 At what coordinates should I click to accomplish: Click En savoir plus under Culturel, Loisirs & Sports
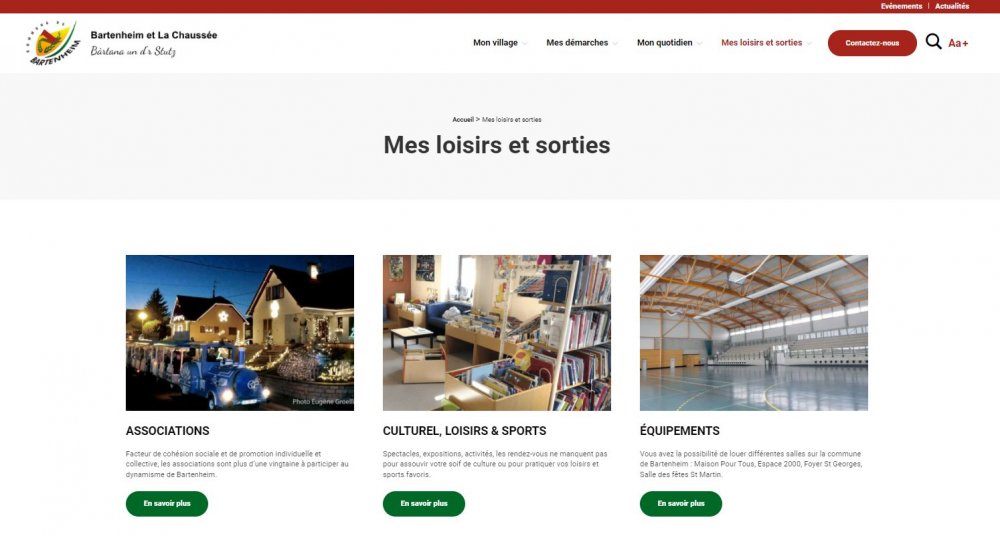(423, 503)
